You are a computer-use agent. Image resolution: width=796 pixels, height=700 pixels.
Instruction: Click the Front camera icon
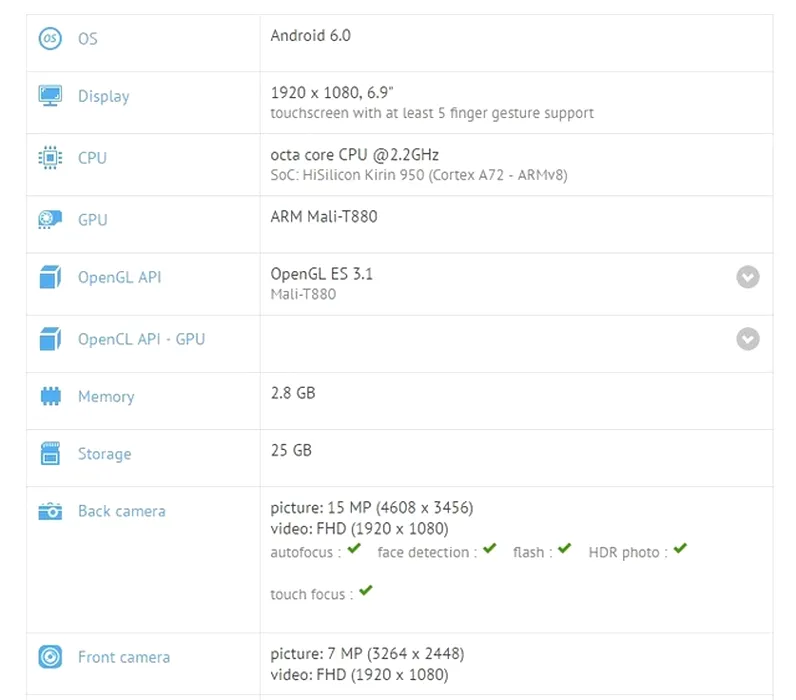pos(50,657)
